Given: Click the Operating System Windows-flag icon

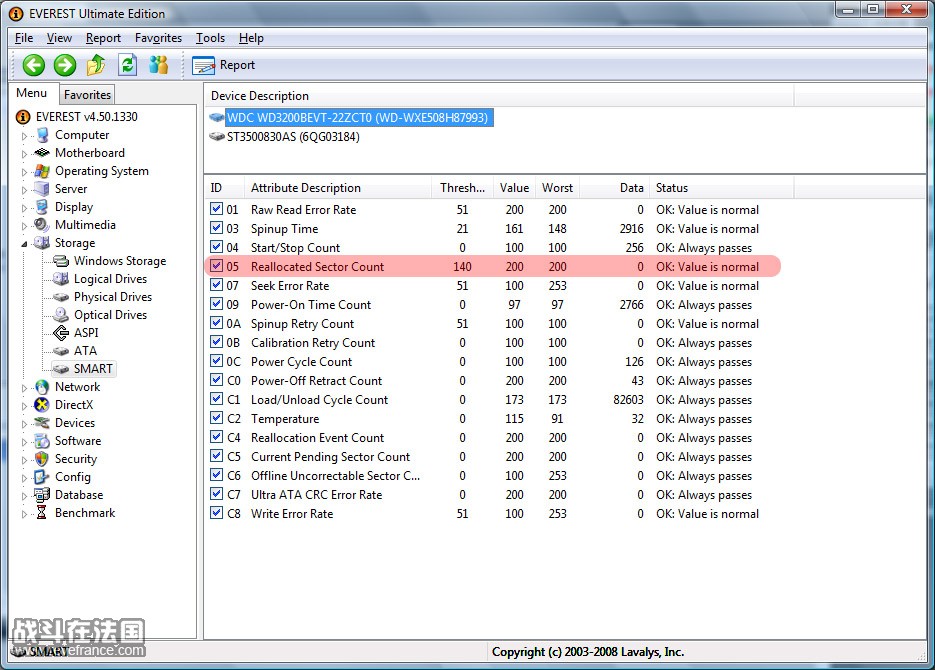Looking at the screenshot, I should pyautogui.click(x=42, y=171).
